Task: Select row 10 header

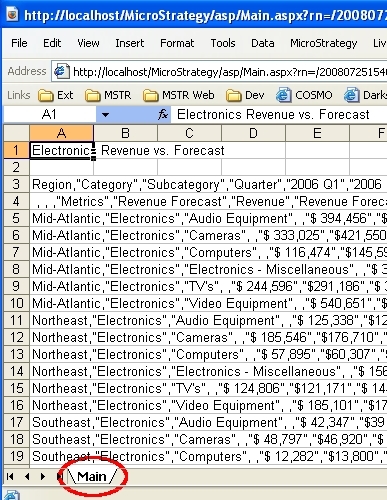Action: 16,303
